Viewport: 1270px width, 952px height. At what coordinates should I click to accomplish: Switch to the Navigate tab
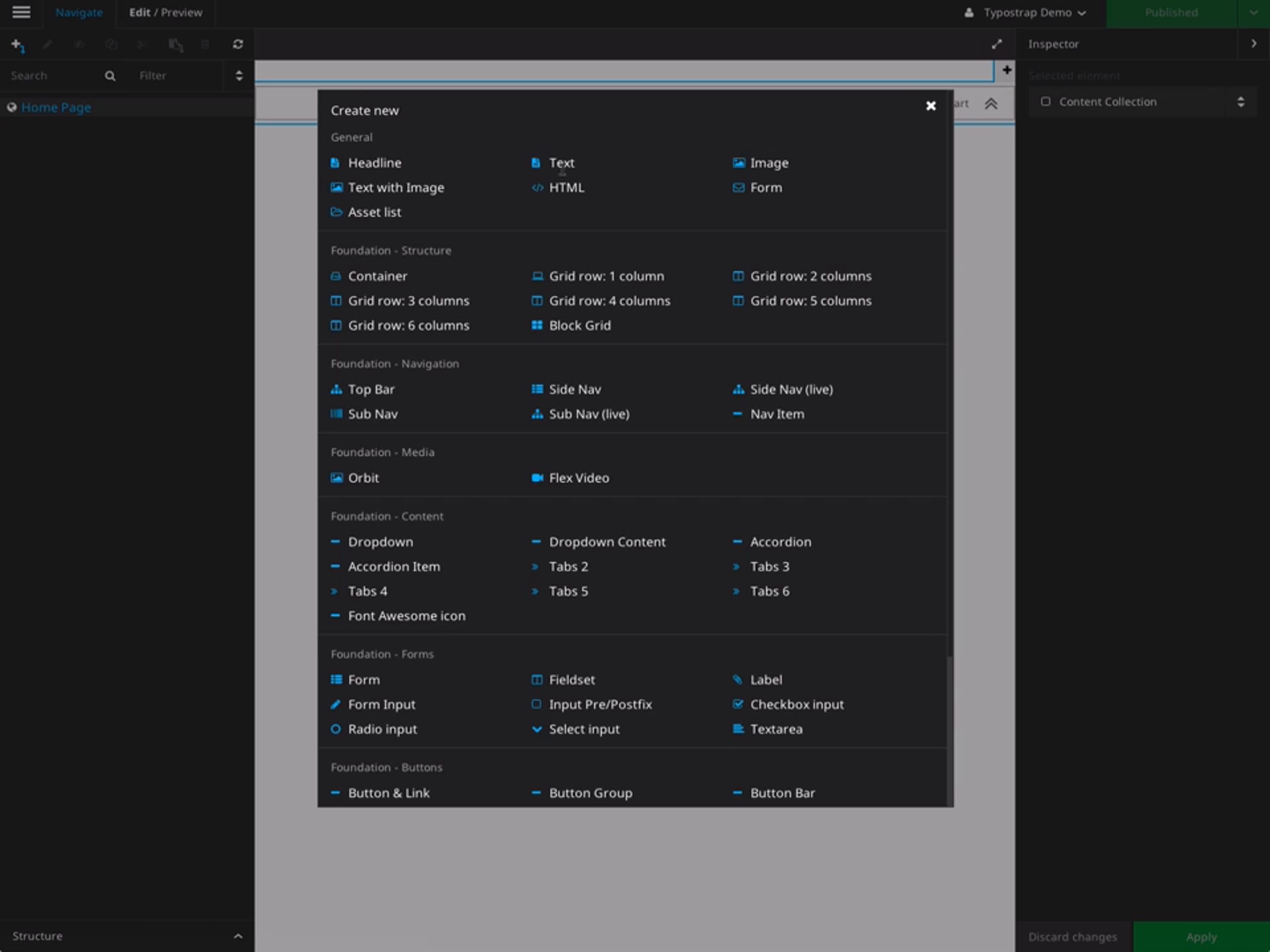[x=79, y=13]
